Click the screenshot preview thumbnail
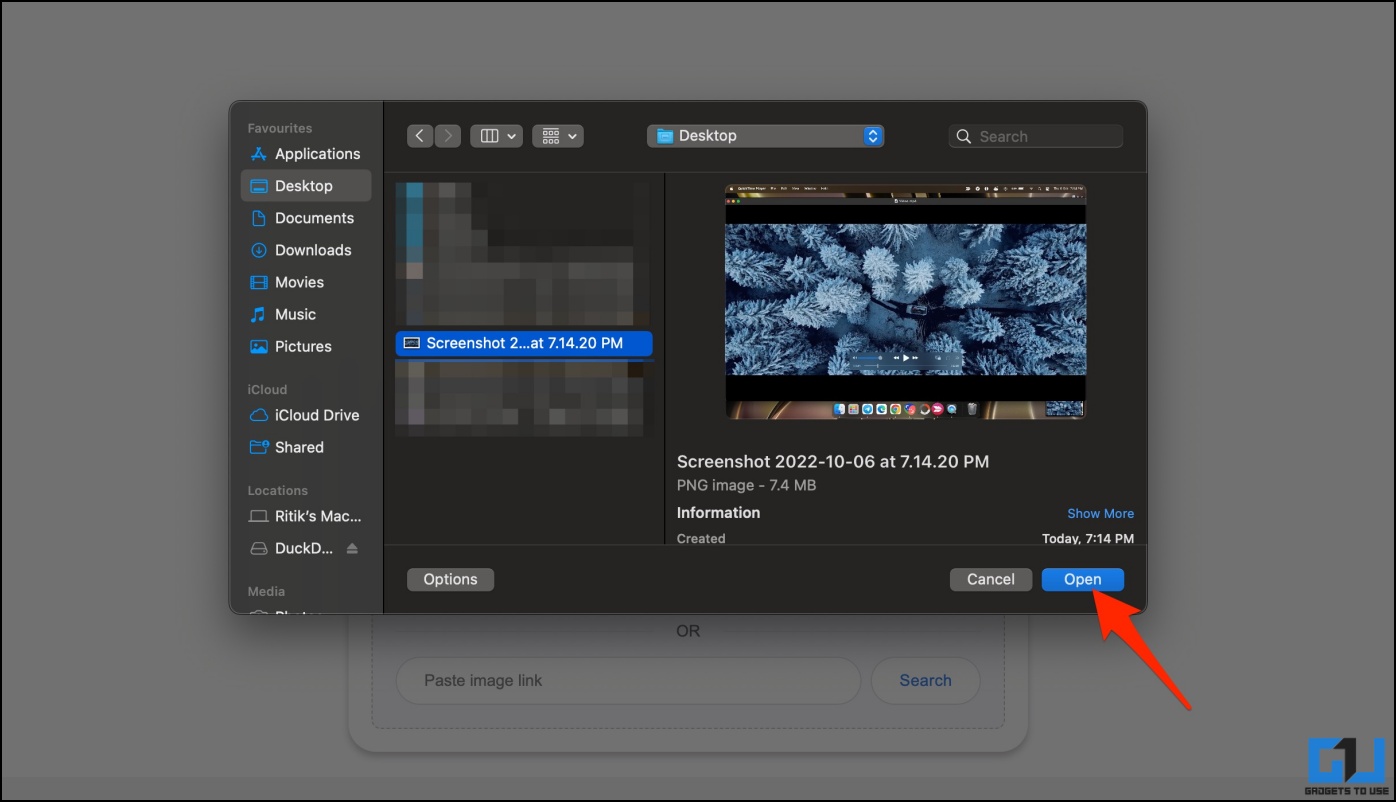Screen dimensions: 1396x802 point(906,301)
